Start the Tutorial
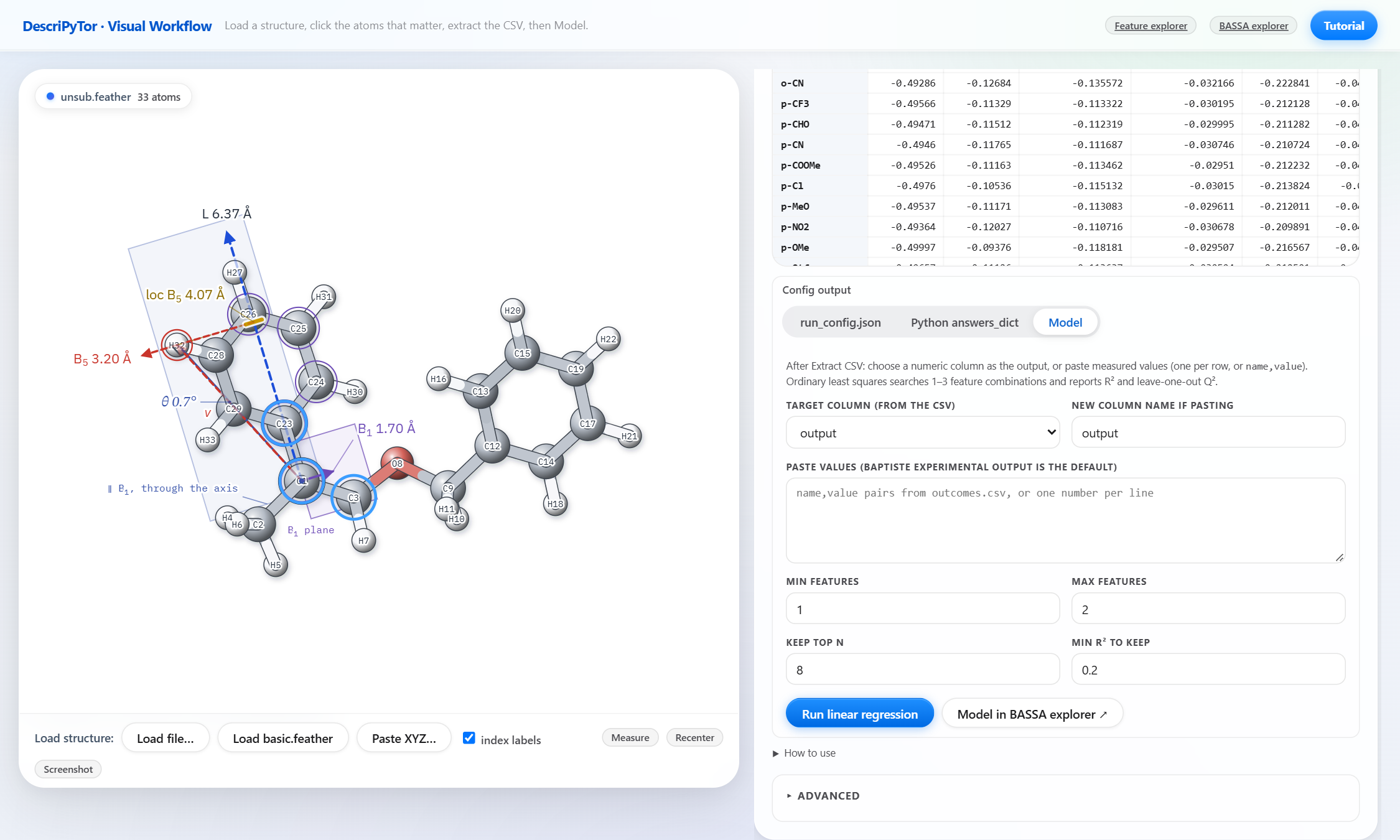The height and width of the screenshot is (840, 1400). pos(1343,26)
